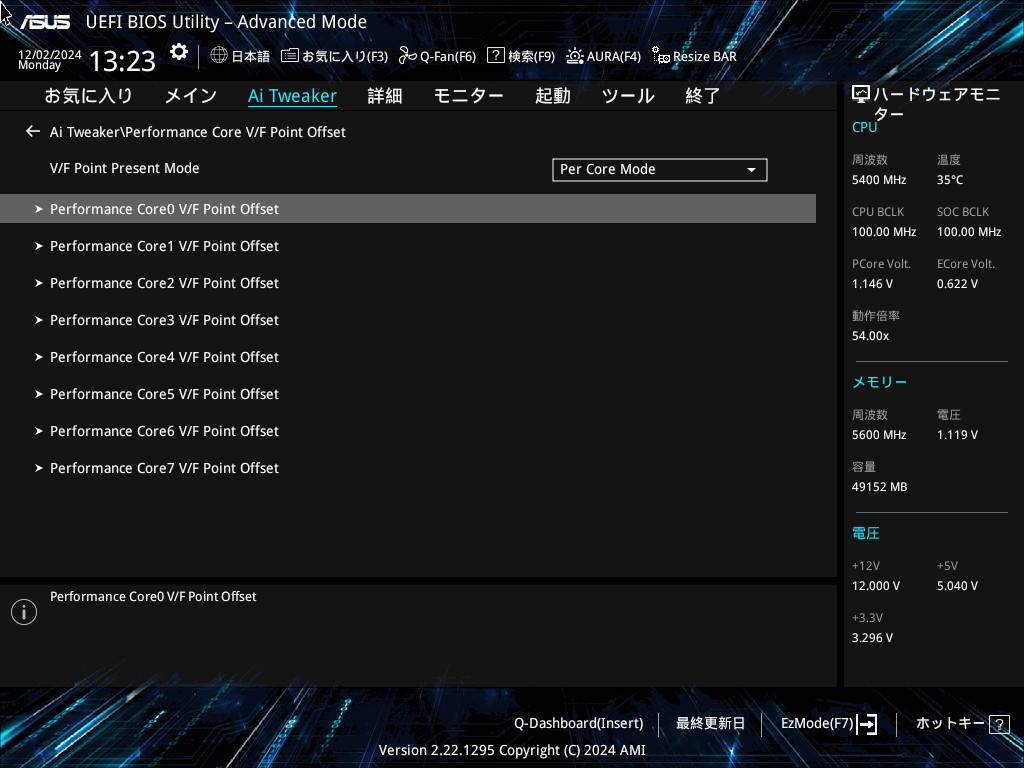
Task: Click the Version 2.22.1295 copyright text
Action: tap(512, 750)
